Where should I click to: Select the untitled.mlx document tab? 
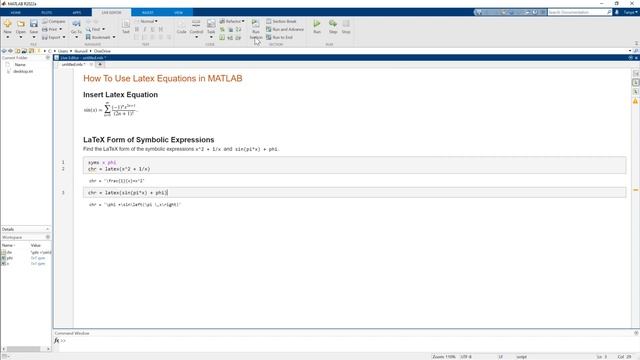[73, 64]
